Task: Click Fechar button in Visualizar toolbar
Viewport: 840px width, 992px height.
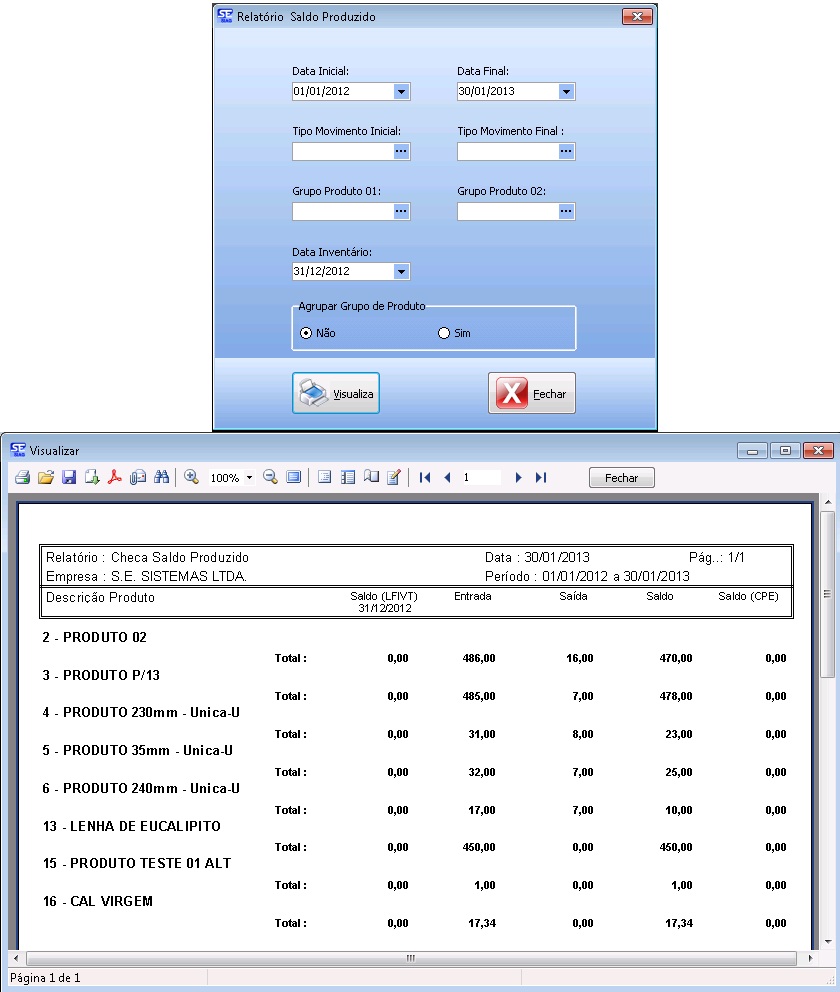Action: point(621,478)
